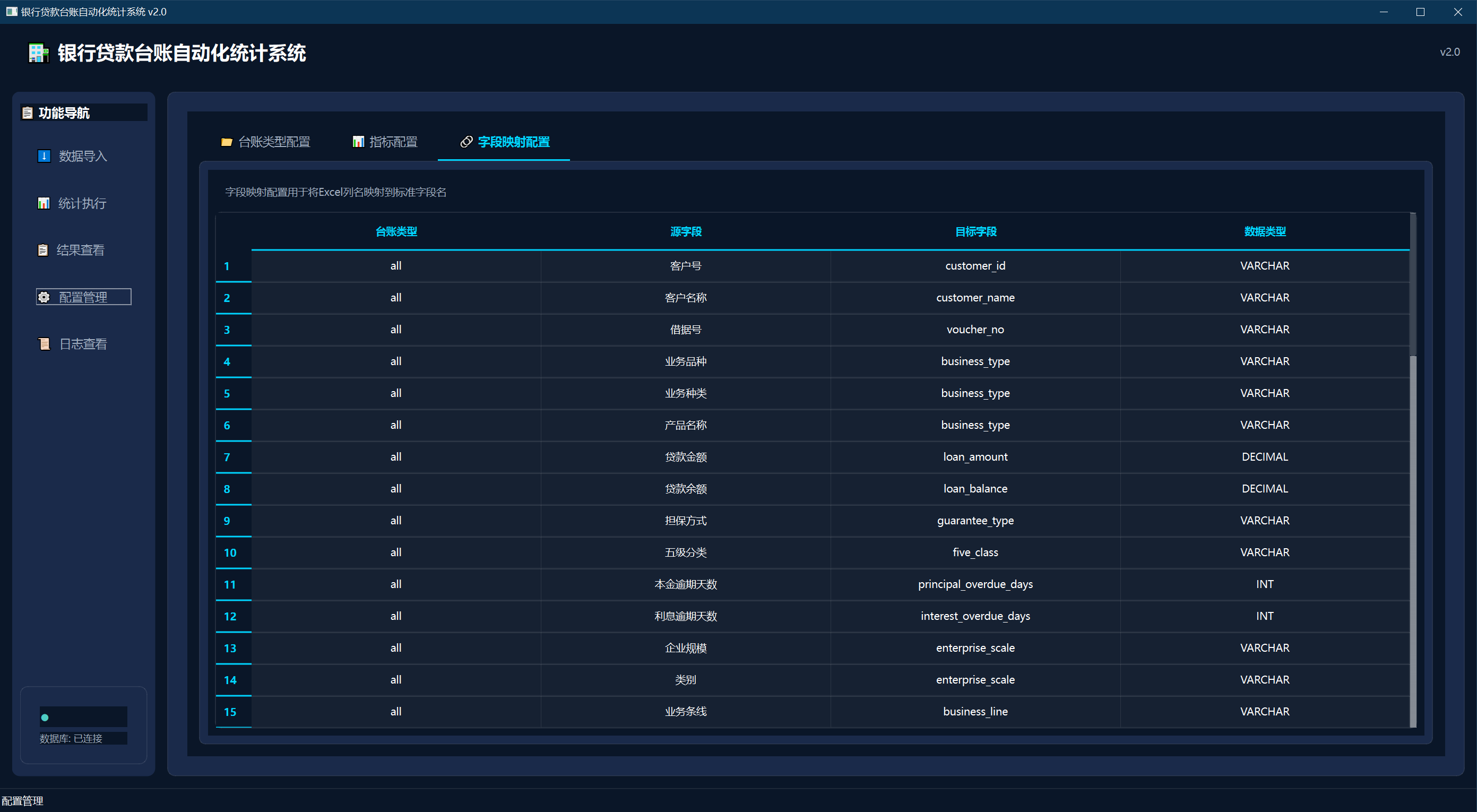Click the 数据类型 column header
Image resolution: width=1477 pixels, height=812 pixels.
coord(1264,232)
